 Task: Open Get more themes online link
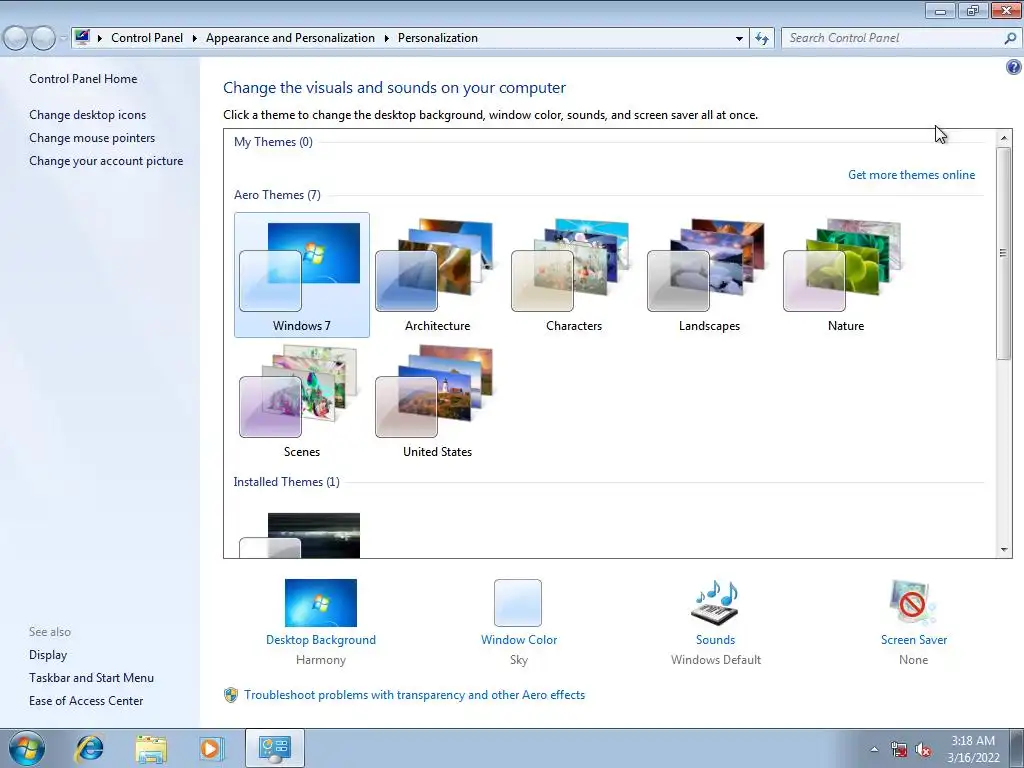[x=911, y=175]
